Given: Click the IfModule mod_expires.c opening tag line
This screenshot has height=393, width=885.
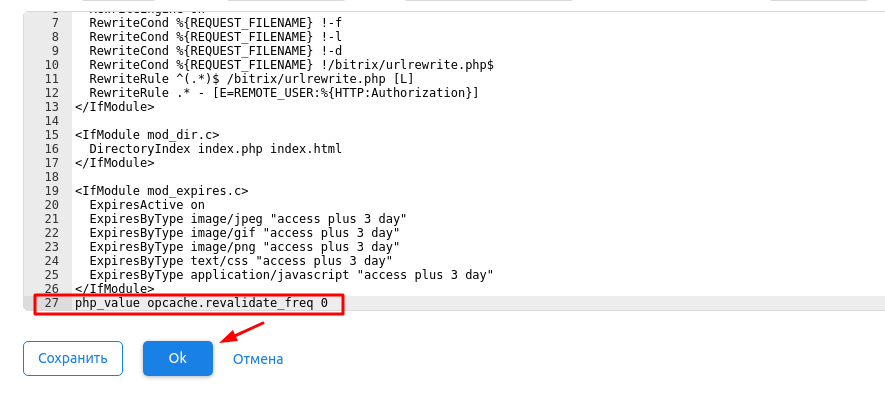Looking at the screenshot, I should (161, 191).
